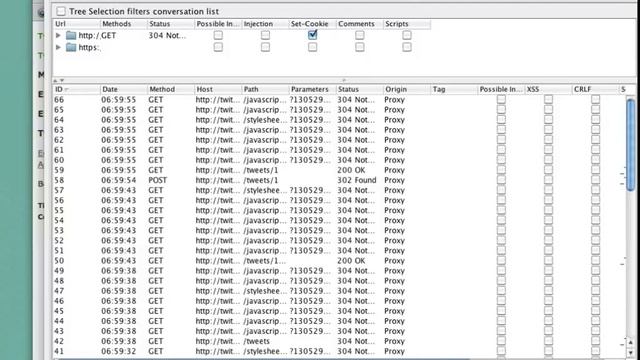Select row 50 with 200 OK status

pyautogui.click(x=339, y=260)
